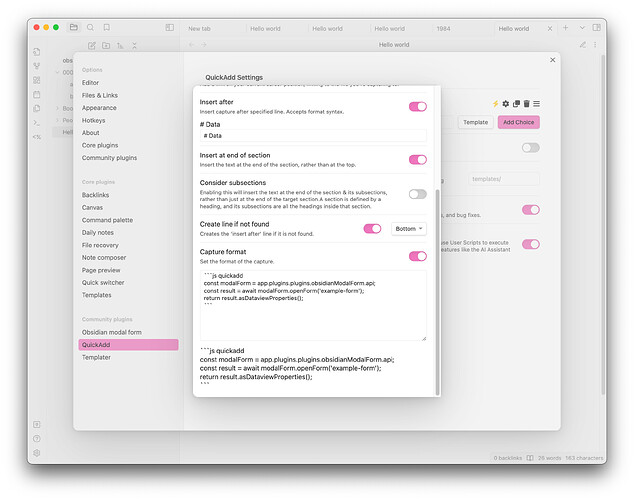Close the active Hello world tab
Image resolution: width=634 pixels, height=500 pixels.
click(x=550, y=29)
